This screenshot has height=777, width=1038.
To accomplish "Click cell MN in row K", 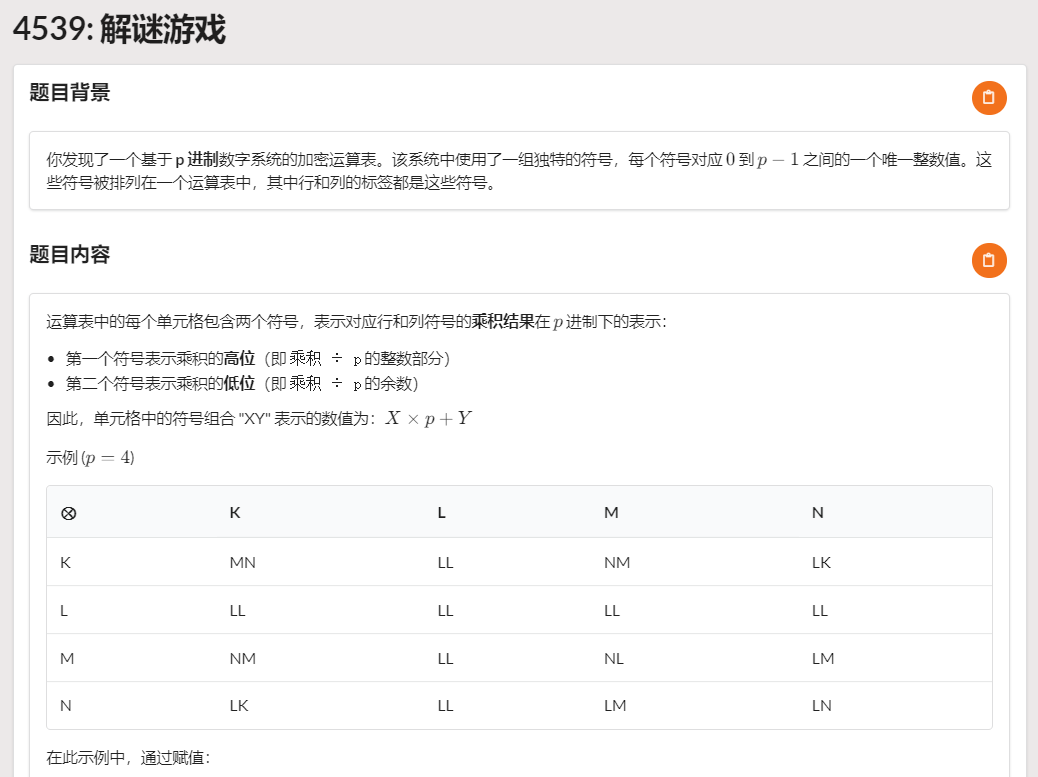I will coord(242,563).
